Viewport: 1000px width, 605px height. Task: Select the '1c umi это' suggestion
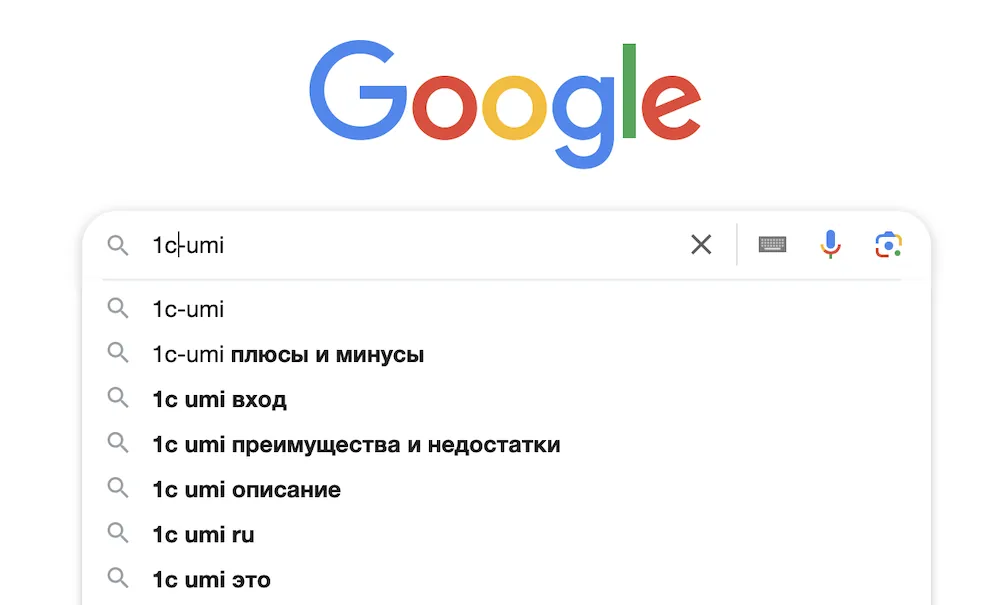(x=506, y=580)
